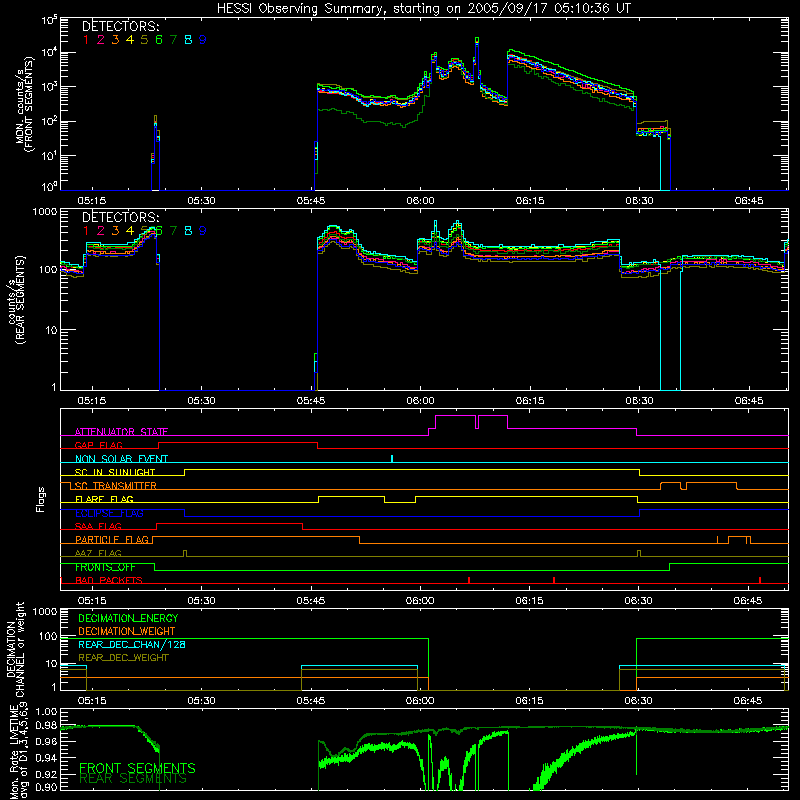The height and width of the screenshot is (800, 800).
Task: Click the DETECTORS: label in rear segments panel
Action: pyautogui.click(x=120, y=217)
